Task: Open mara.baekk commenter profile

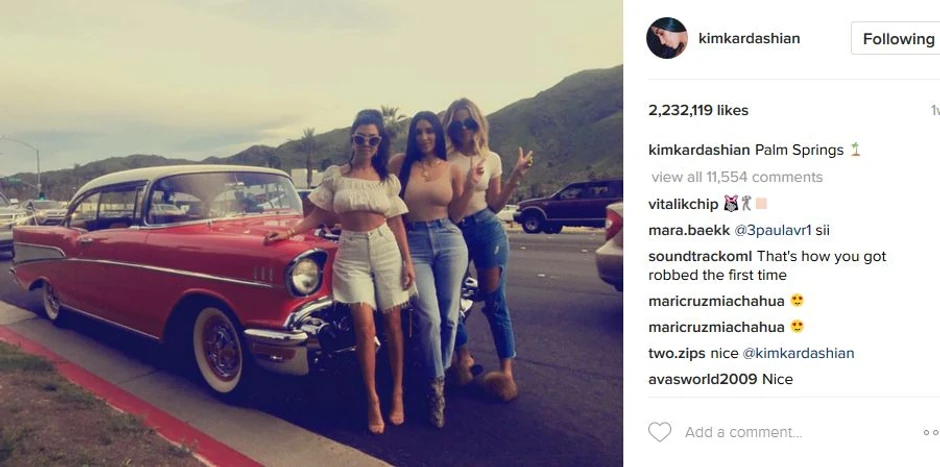Action: click(689, 231)
